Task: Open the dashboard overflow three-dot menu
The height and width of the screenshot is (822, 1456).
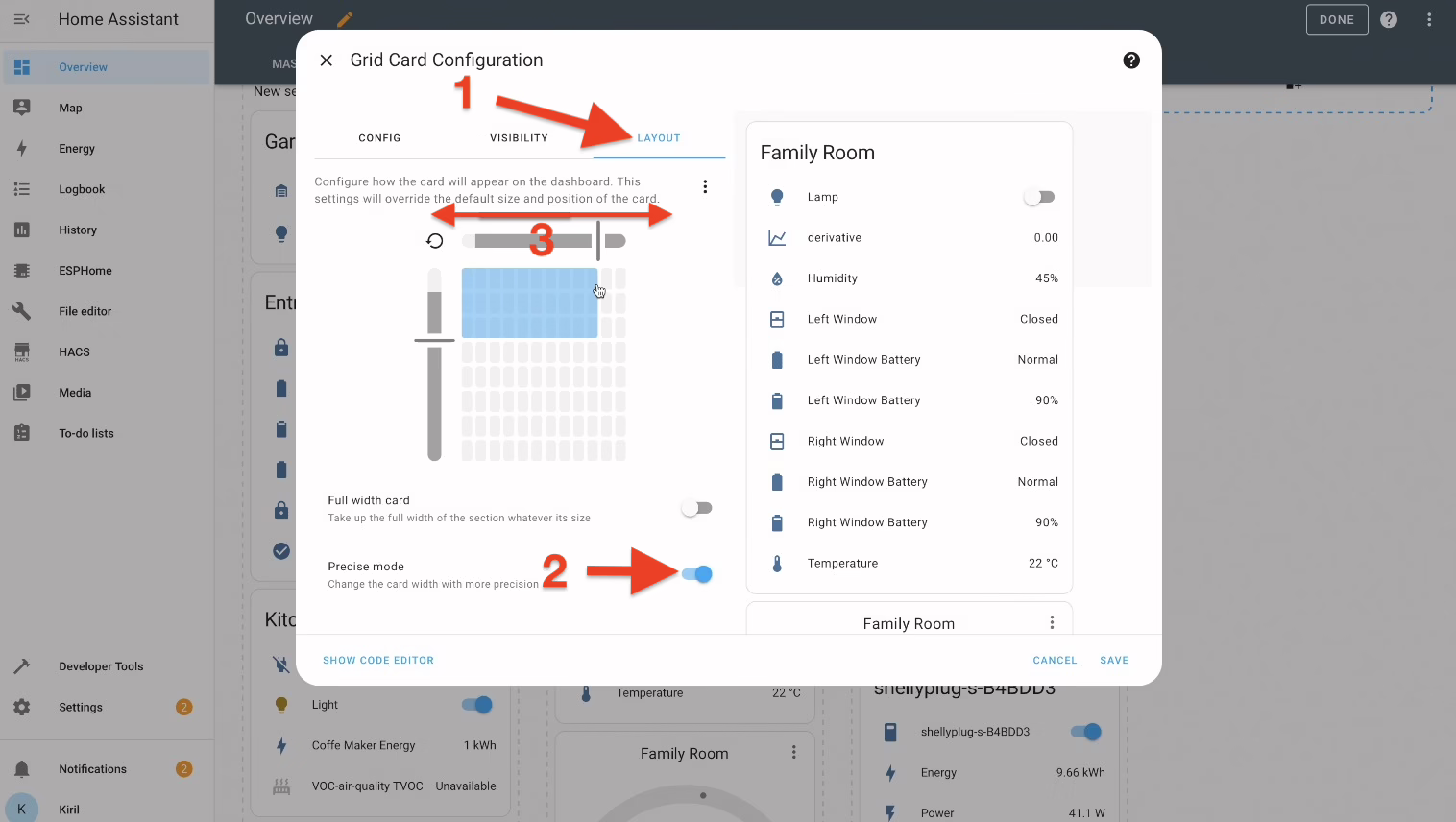Action: click(x=1429, y=19)
